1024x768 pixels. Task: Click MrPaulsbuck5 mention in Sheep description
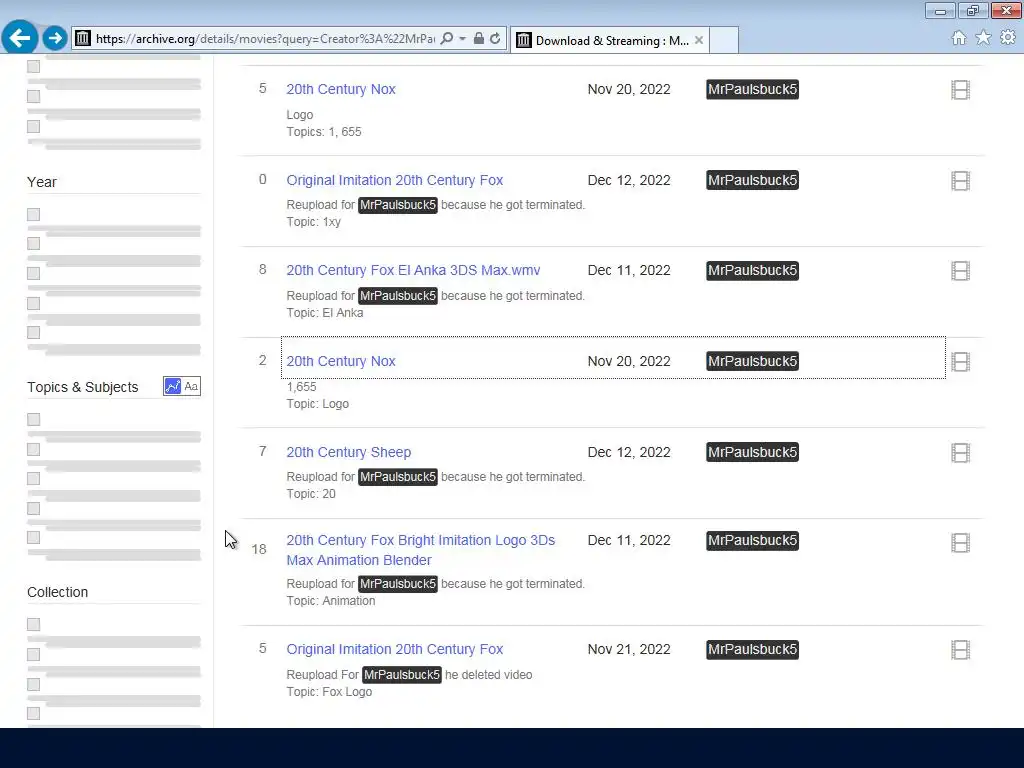coord(398,477)
